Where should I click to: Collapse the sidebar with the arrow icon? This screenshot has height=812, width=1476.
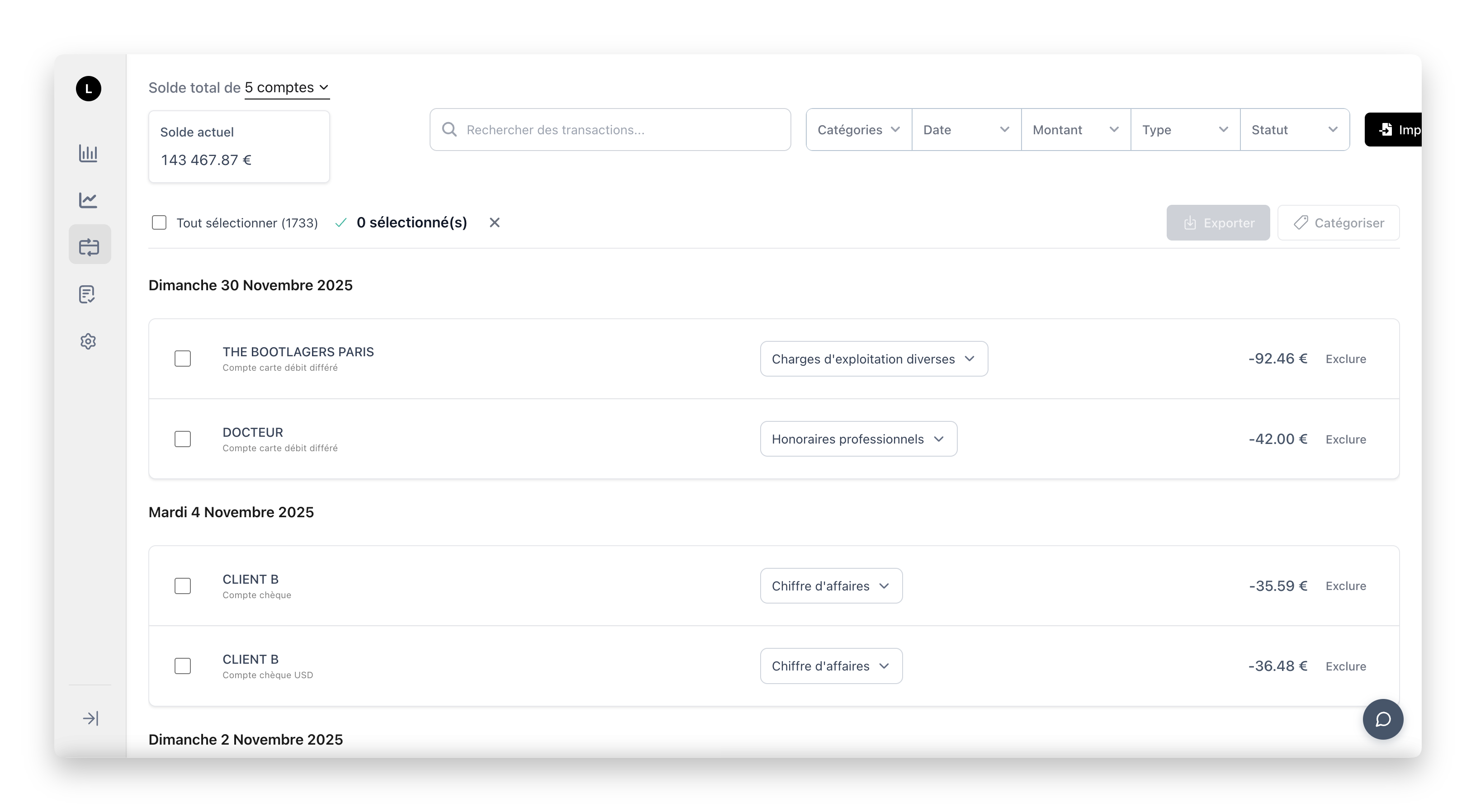(90, 718)
